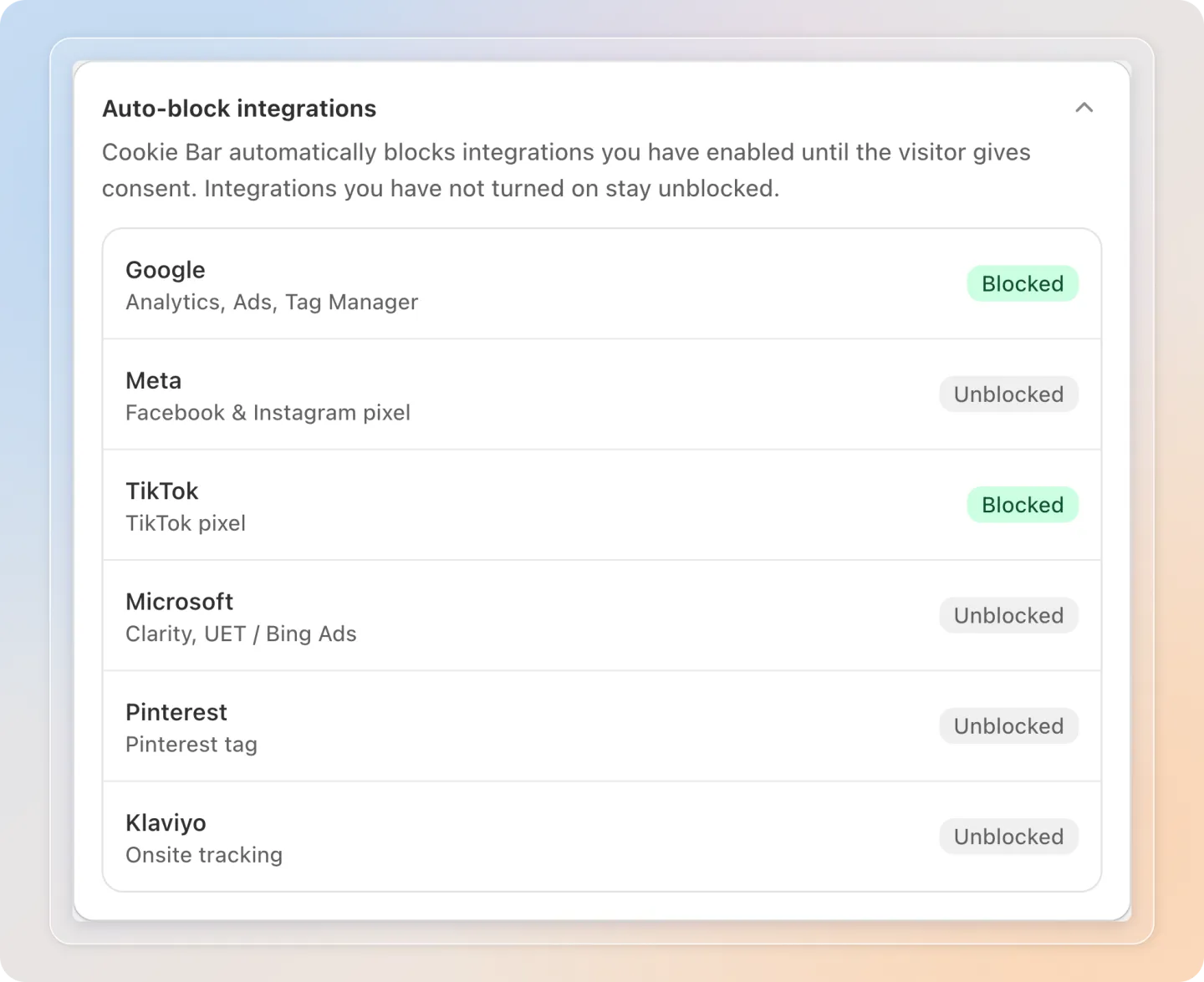This screenshot has width=1204, height=982.
Task: Click the Blocked badge for TikTok
Action: [1023, 505]
